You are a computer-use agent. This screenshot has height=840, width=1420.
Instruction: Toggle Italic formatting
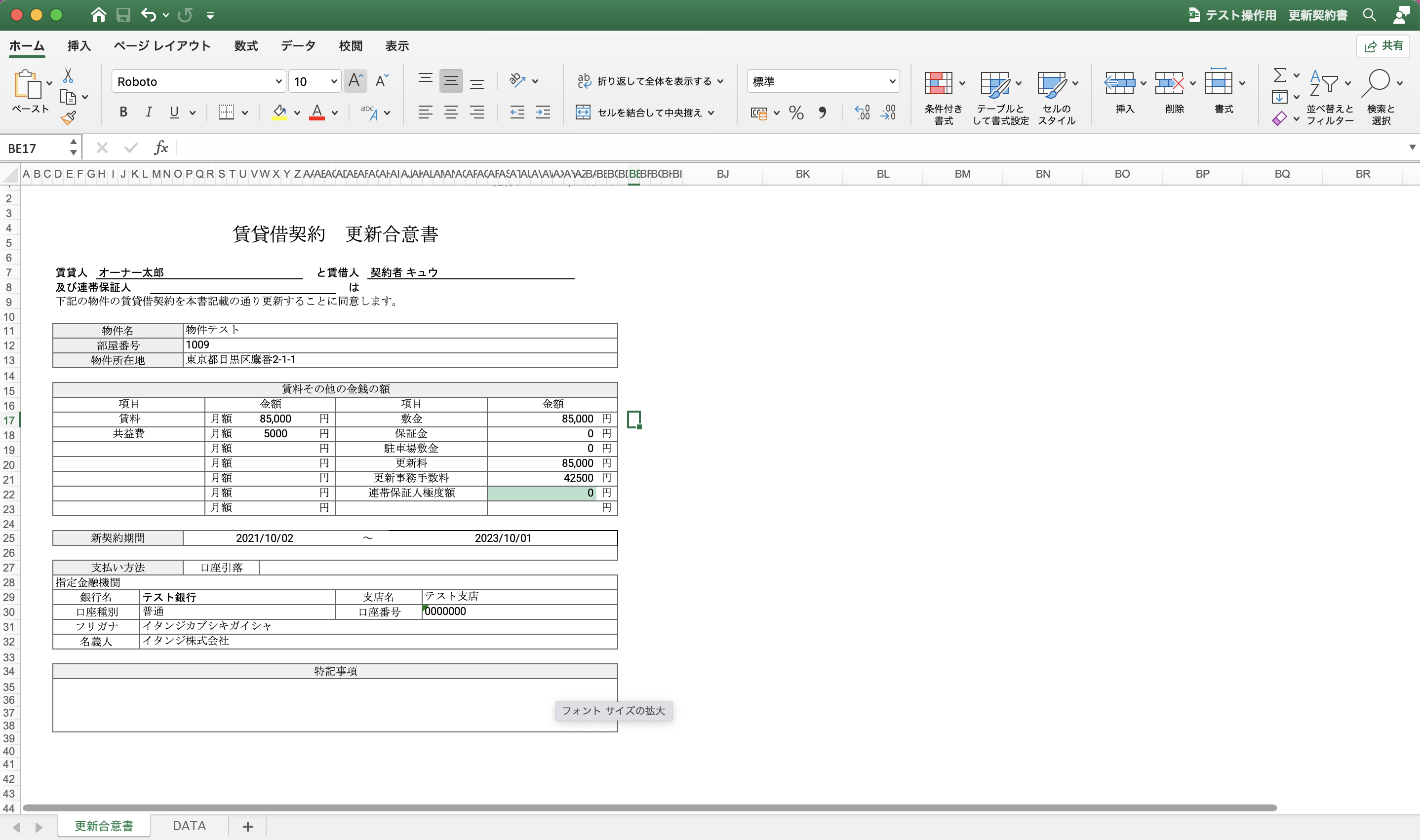tap(148, 112)
